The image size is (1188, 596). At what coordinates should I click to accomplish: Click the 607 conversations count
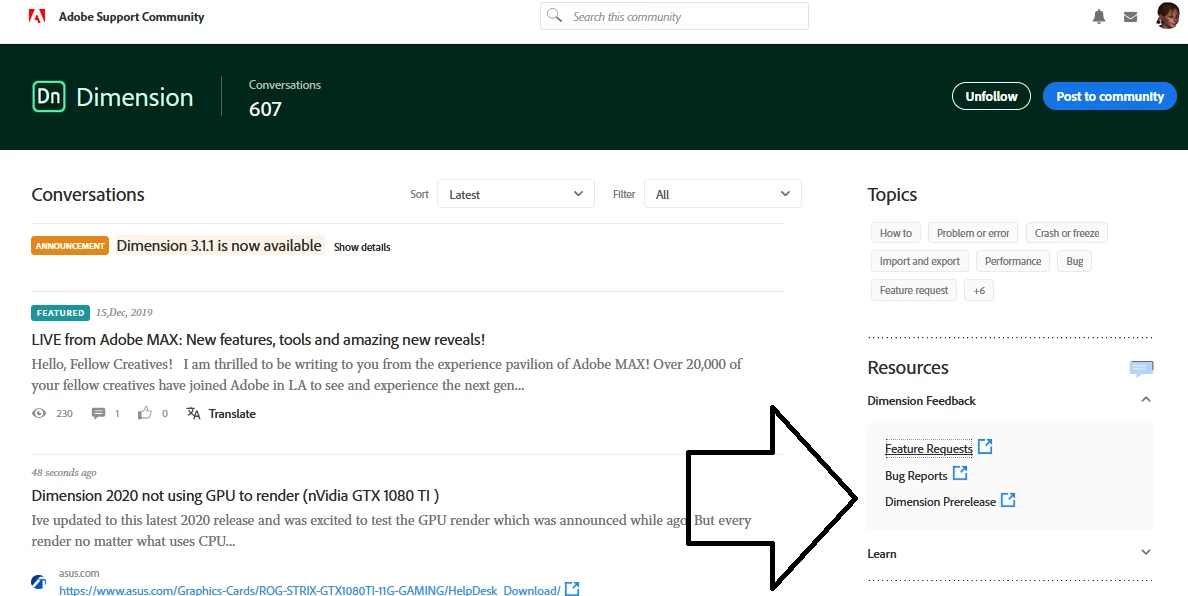pyautogui.click(x=265, y=109)
